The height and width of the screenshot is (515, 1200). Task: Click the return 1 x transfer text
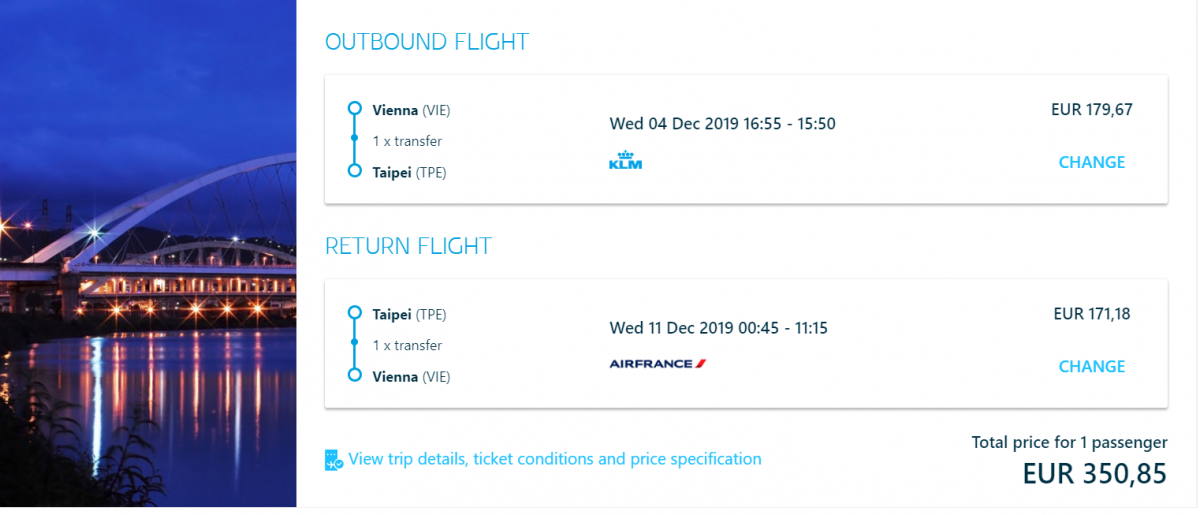tap(407, 345)
